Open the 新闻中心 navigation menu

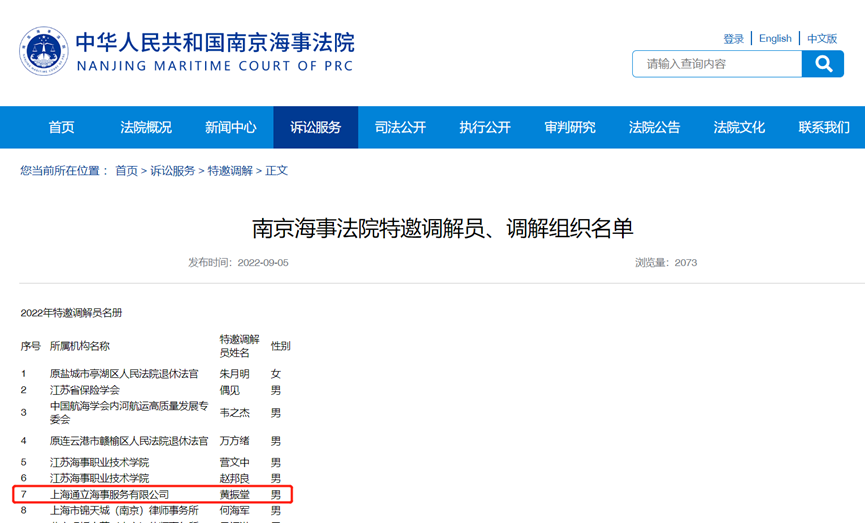[x=231, y=127]
